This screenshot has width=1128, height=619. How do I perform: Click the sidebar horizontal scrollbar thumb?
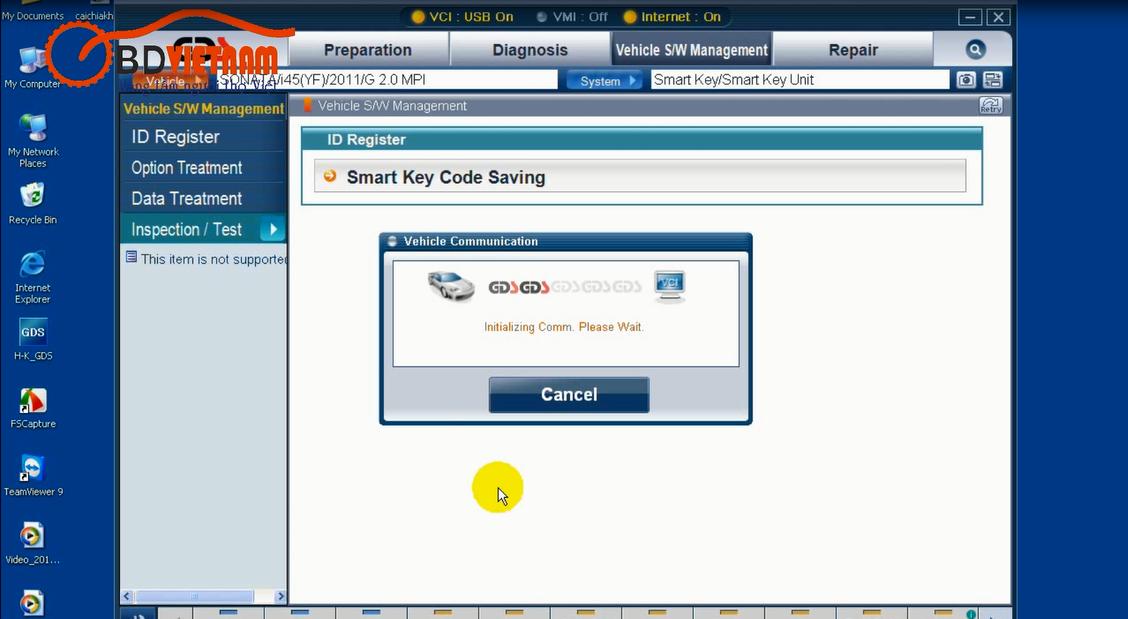pyautogui.click(x=194, y=597)
